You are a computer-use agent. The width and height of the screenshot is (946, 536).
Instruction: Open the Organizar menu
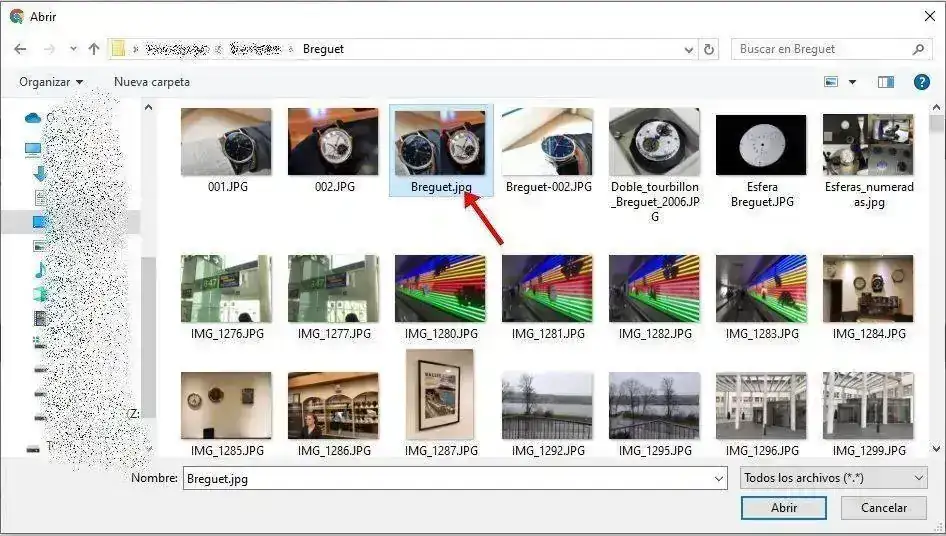point(51,82)
